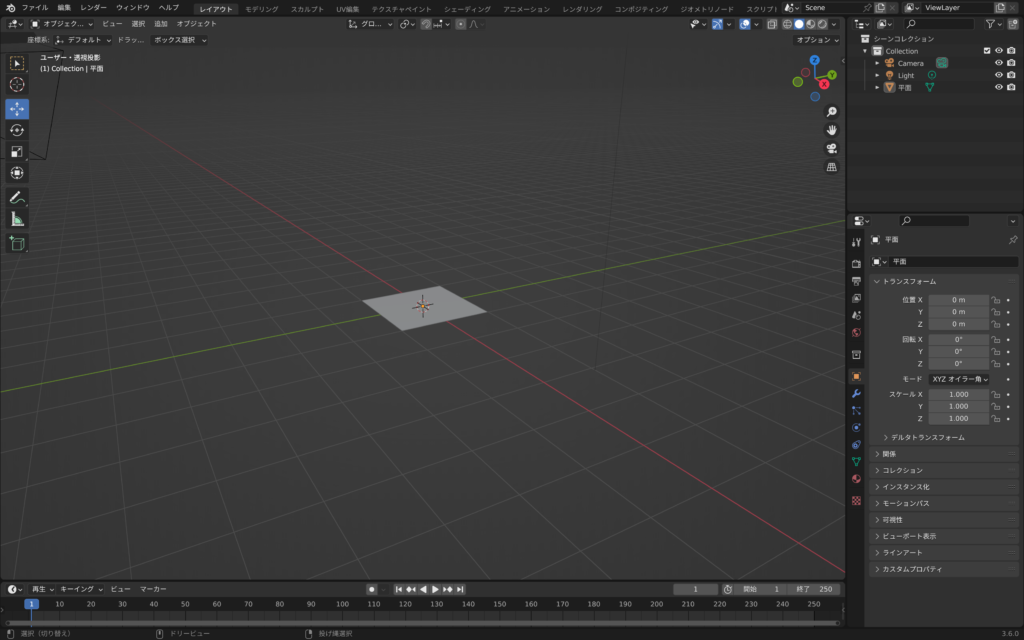Open the World properties tab
Screen dimensions: 1024x640
click(x=856, y=332)
